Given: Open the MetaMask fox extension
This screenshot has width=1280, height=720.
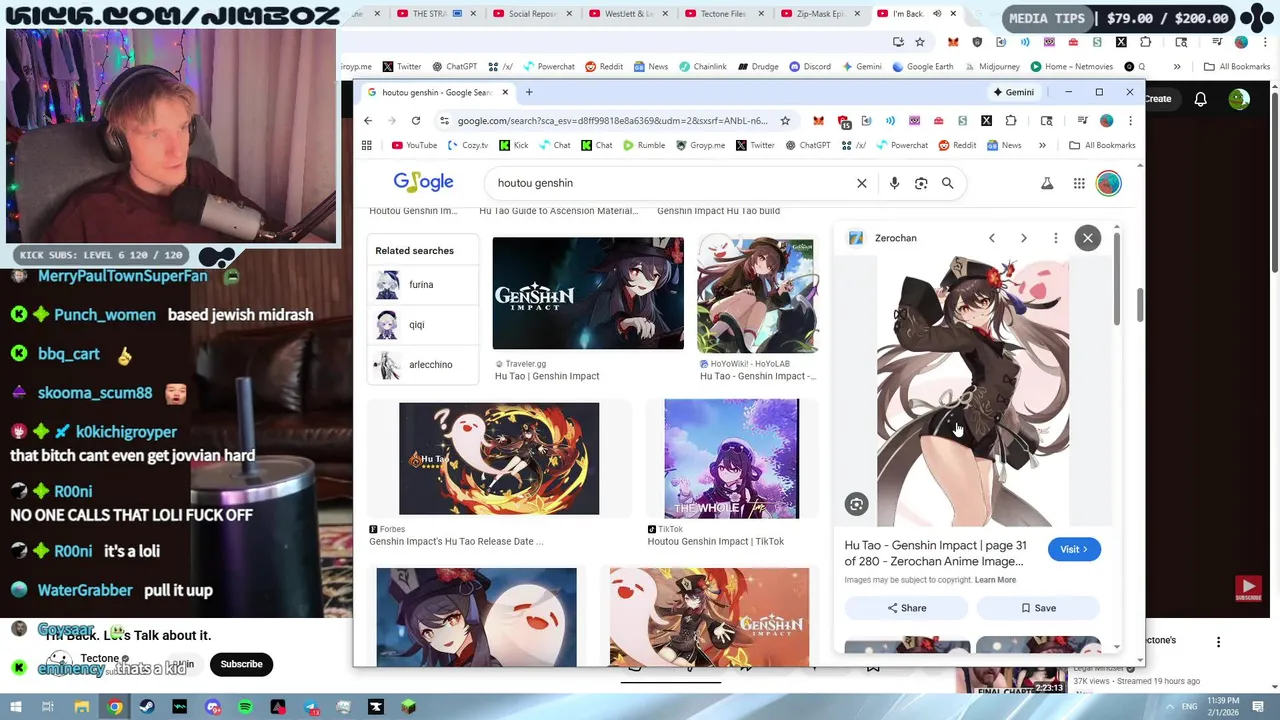Looking at the screenshot, I should (818, 121).
